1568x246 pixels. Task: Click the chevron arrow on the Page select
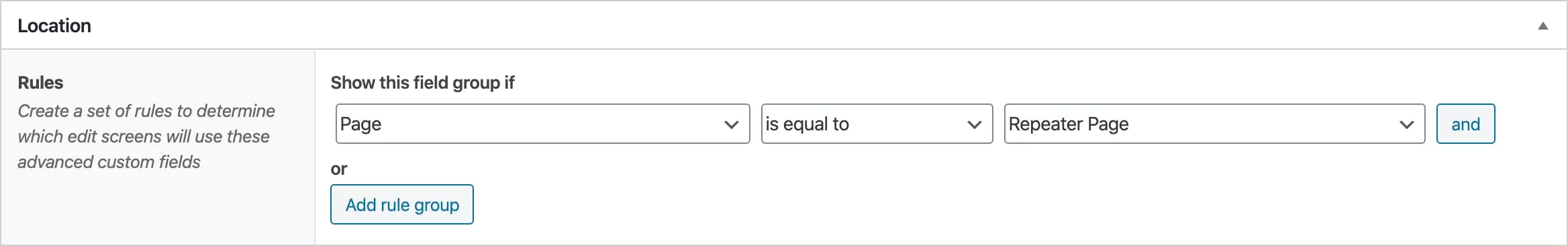(x=731, y=124)
